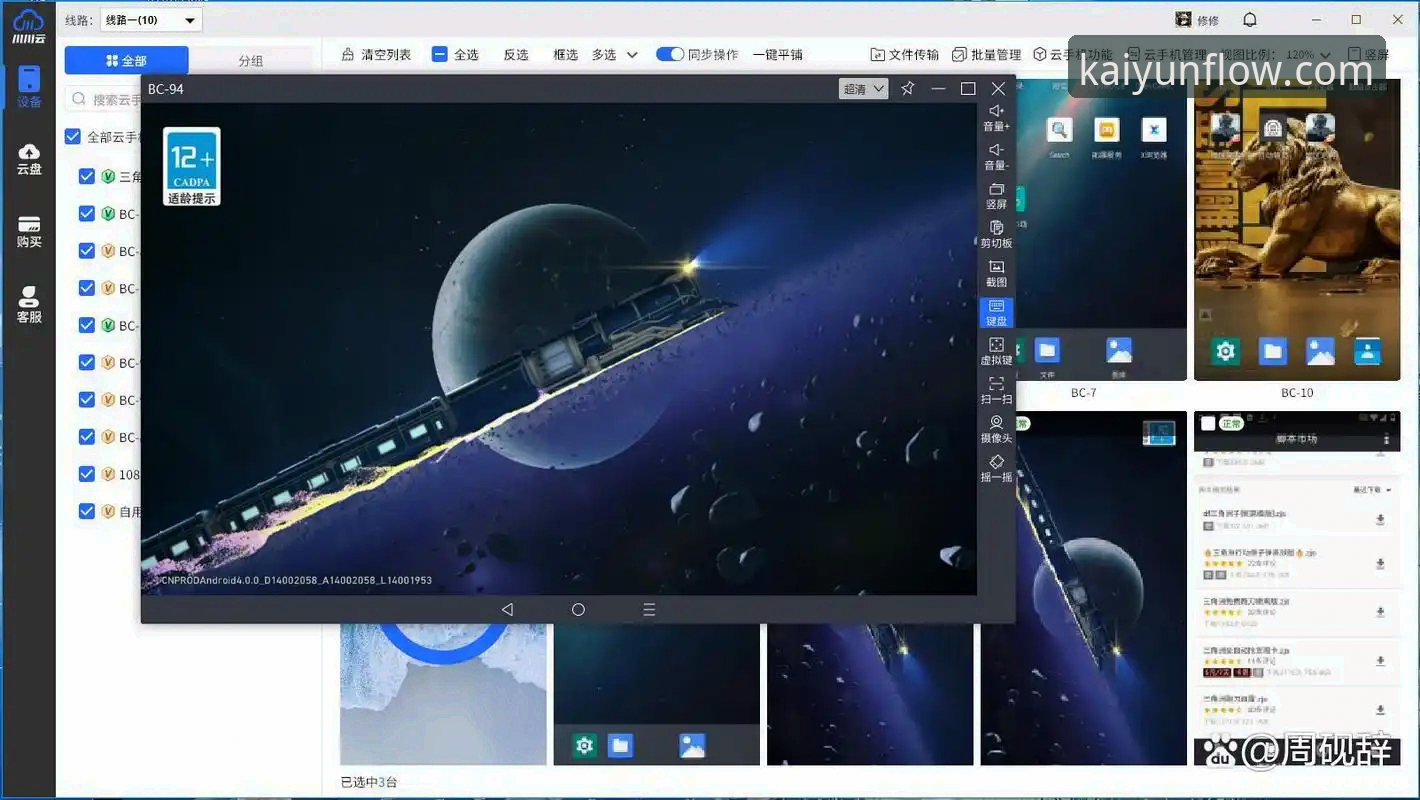Open the 设备 (devices) section in sidebar

(x=29, y=87)
